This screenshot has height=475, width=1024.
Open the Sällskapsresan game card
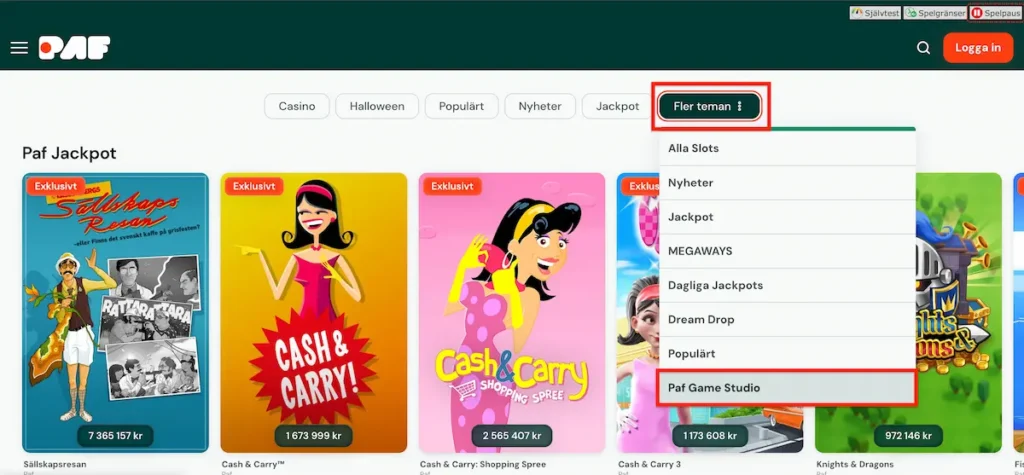116,312
